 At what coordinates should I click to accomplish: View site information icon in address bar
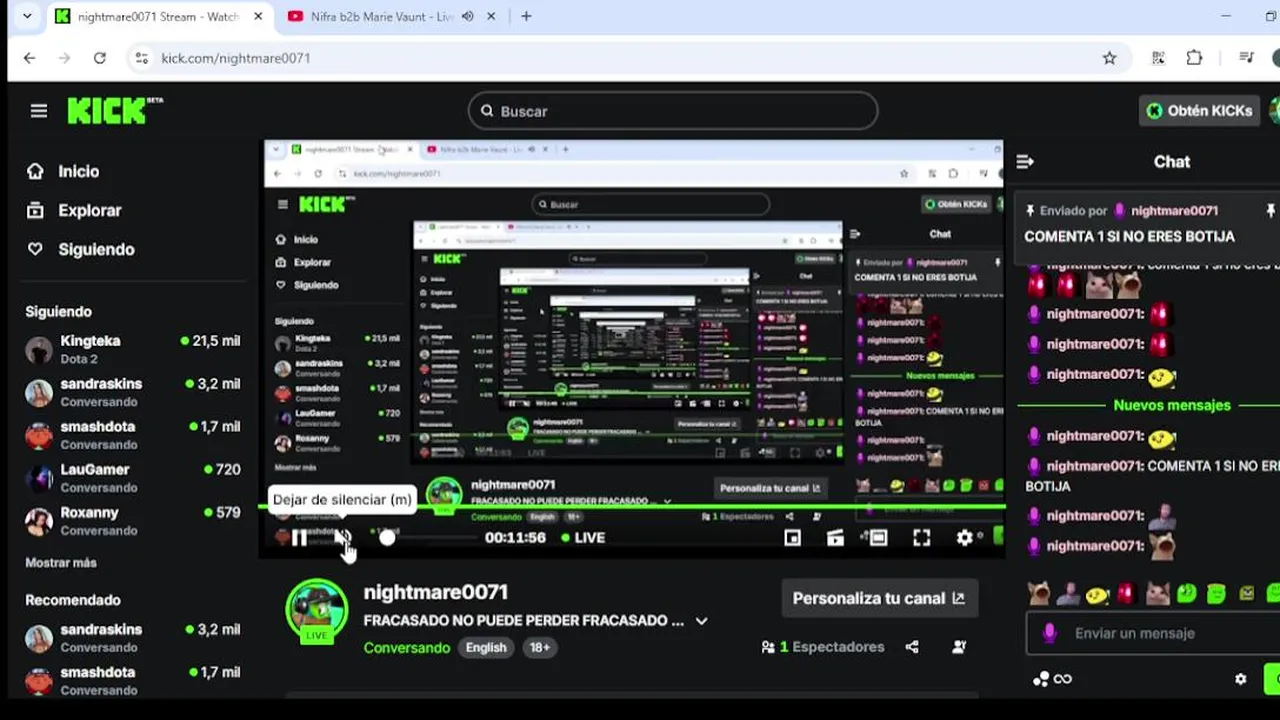click(141, 58)
